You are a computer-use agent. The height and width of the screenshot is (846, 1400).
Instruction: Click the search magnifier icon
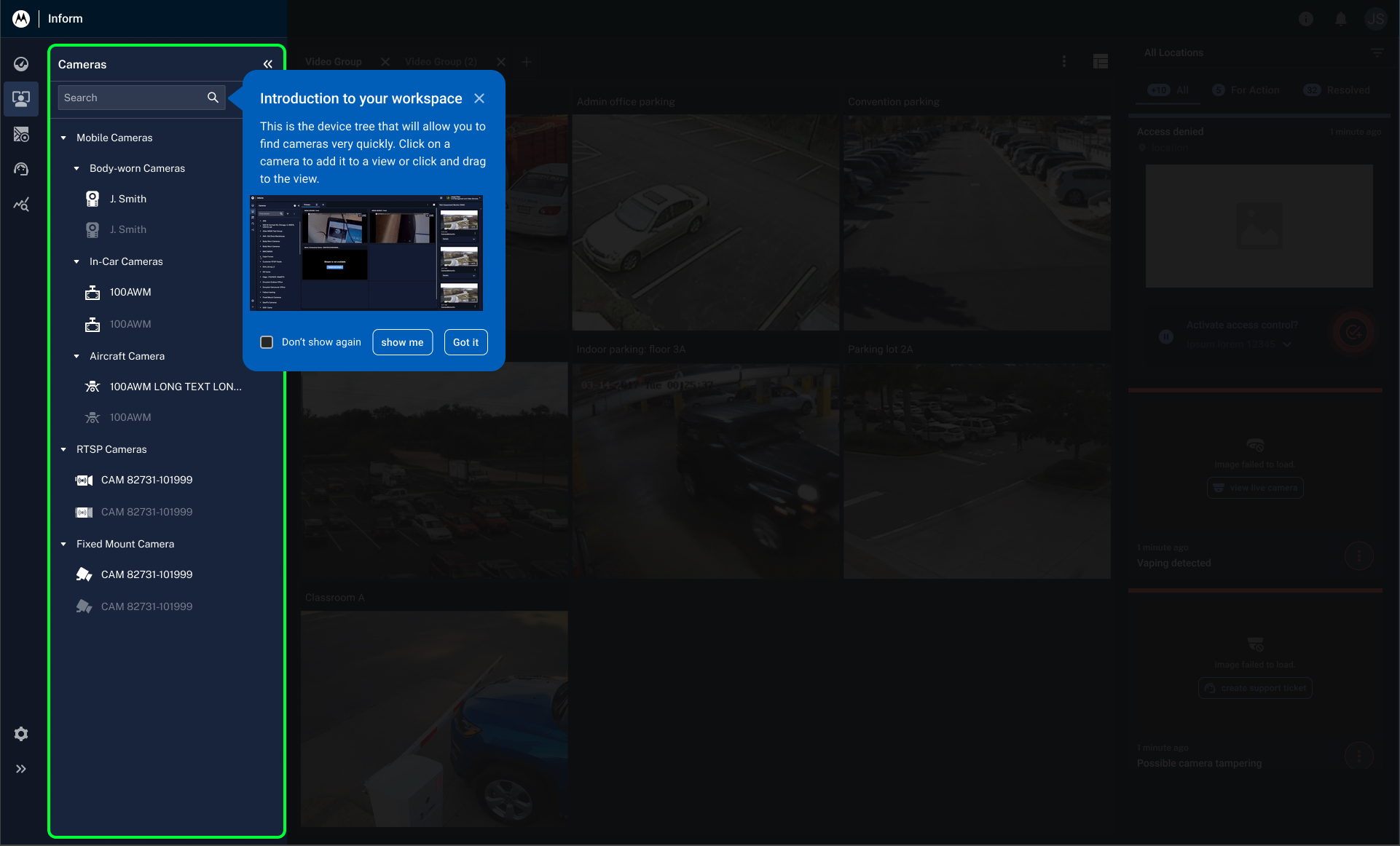pyautogui.click(x=213, y=98)
